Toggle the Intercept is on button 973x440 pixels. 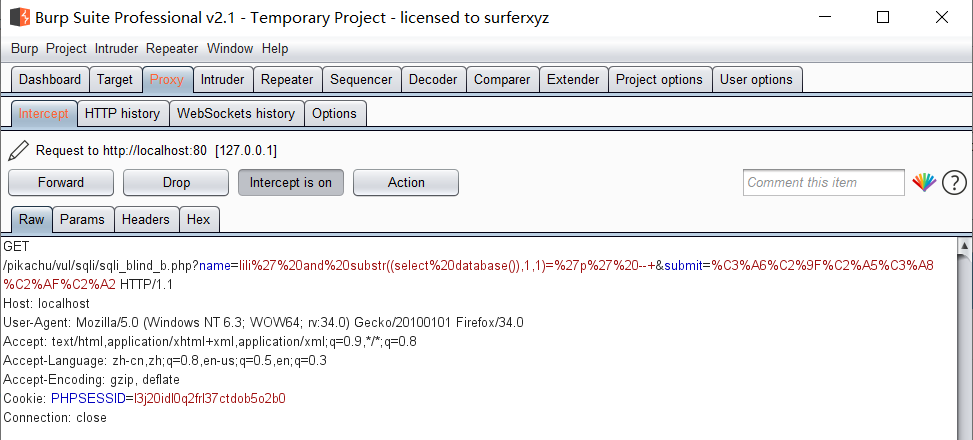(x=290, y=182)
